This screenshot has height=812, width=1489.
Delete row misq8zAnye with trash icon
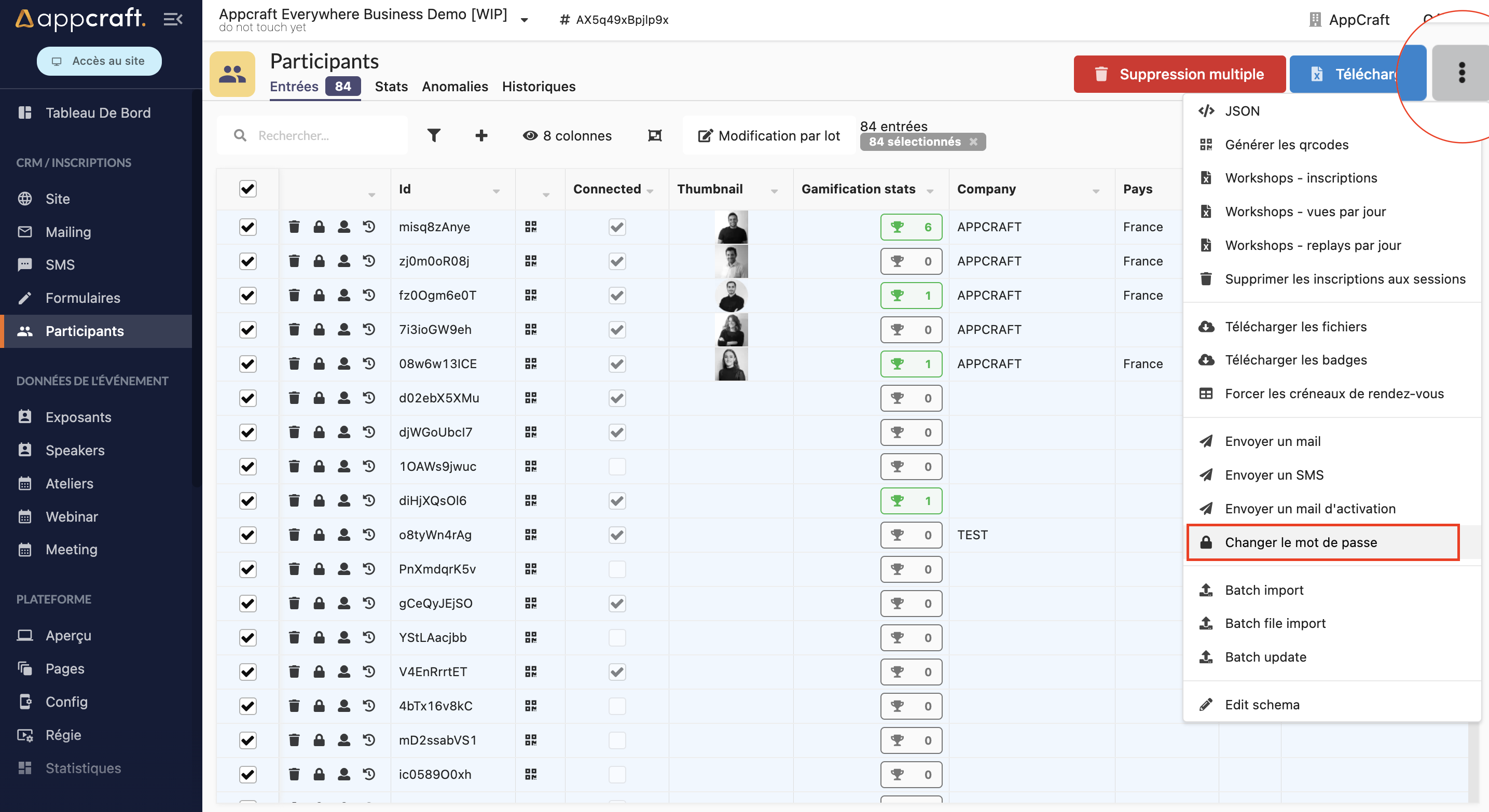coord(294,227)
